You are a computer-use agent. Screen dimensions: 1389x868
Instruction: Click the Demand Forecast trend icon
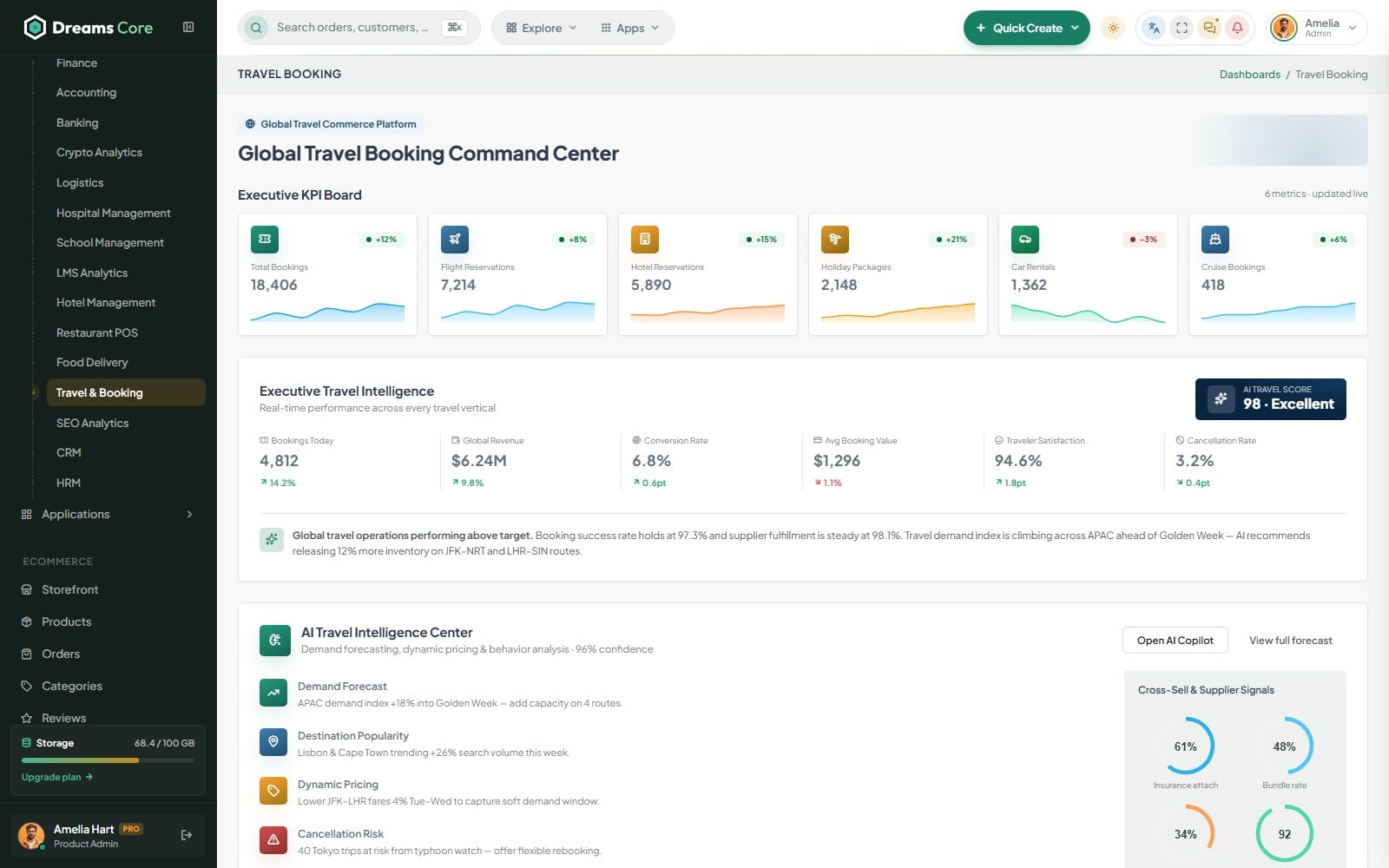[273, 693]
